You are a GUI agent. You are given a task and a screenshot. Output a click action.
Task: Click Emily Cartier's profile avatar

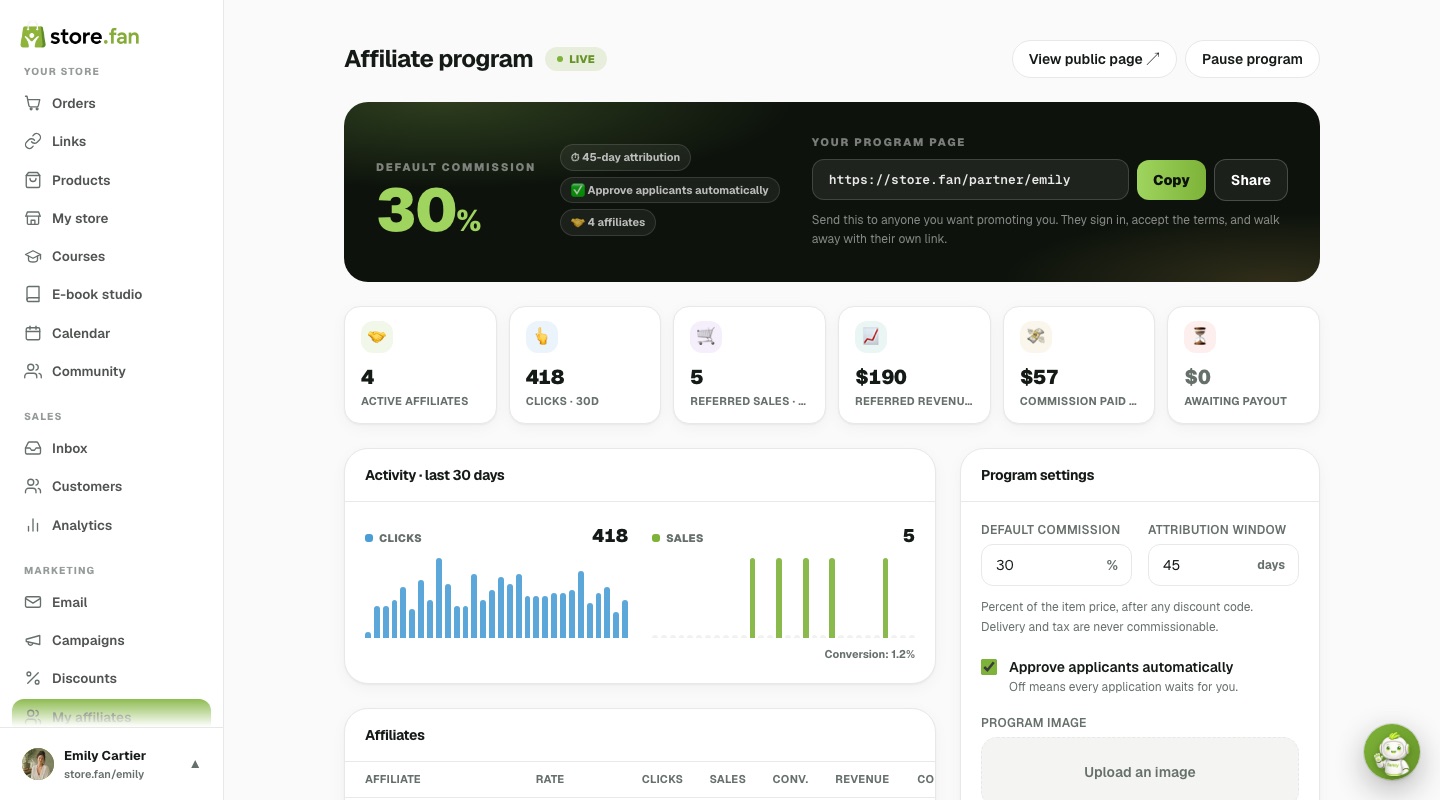pos(38,764)
